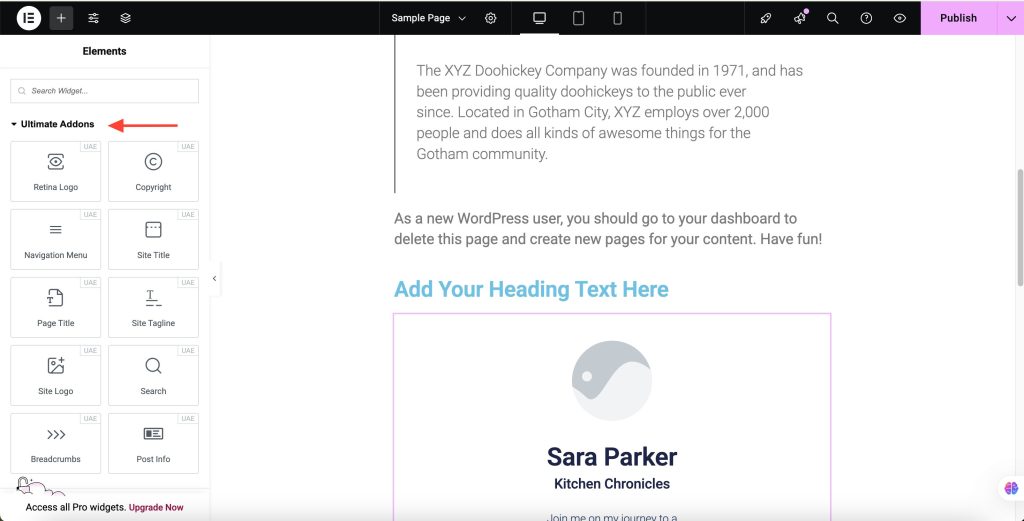Open the AI brain assistant icon

(x=1011, y=488)
